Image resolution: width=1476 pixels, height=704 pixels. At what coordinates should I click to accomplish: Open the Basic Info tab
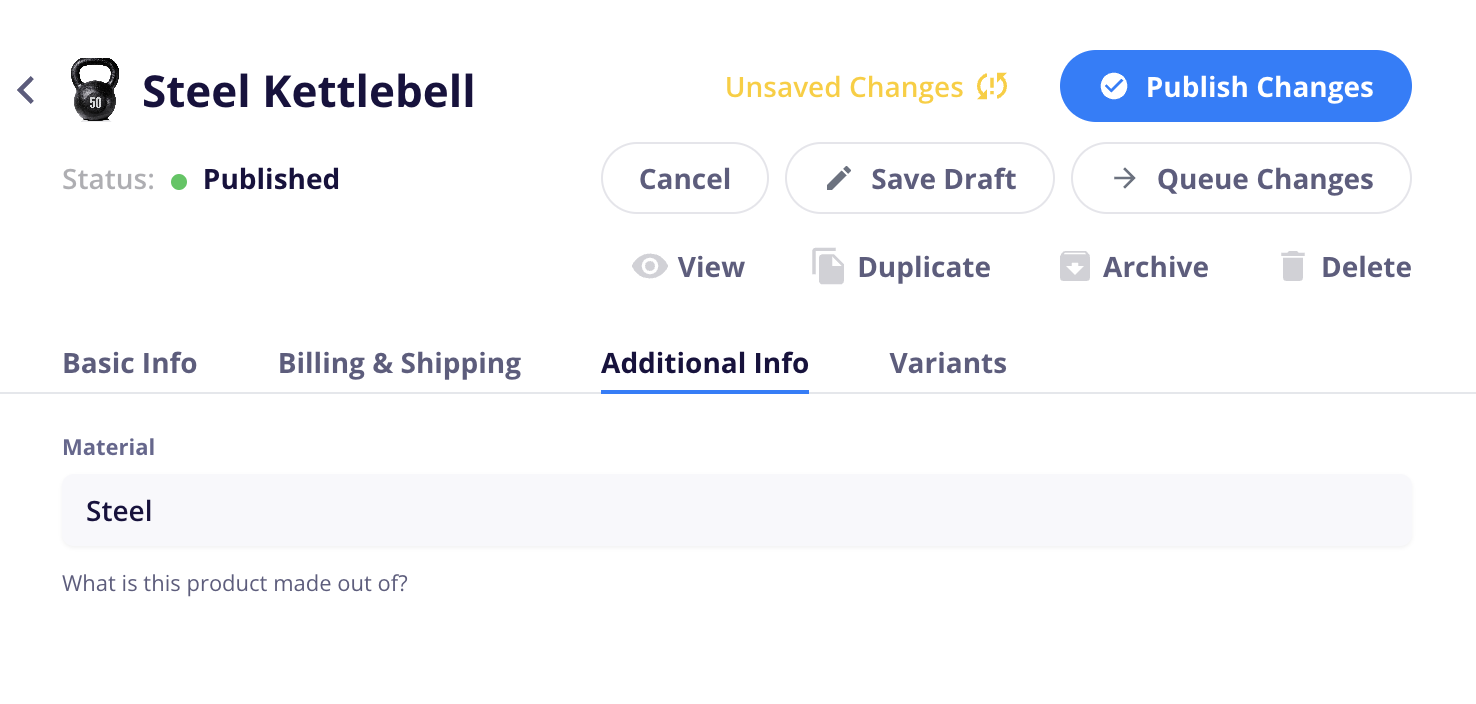(x=130, y=363)
